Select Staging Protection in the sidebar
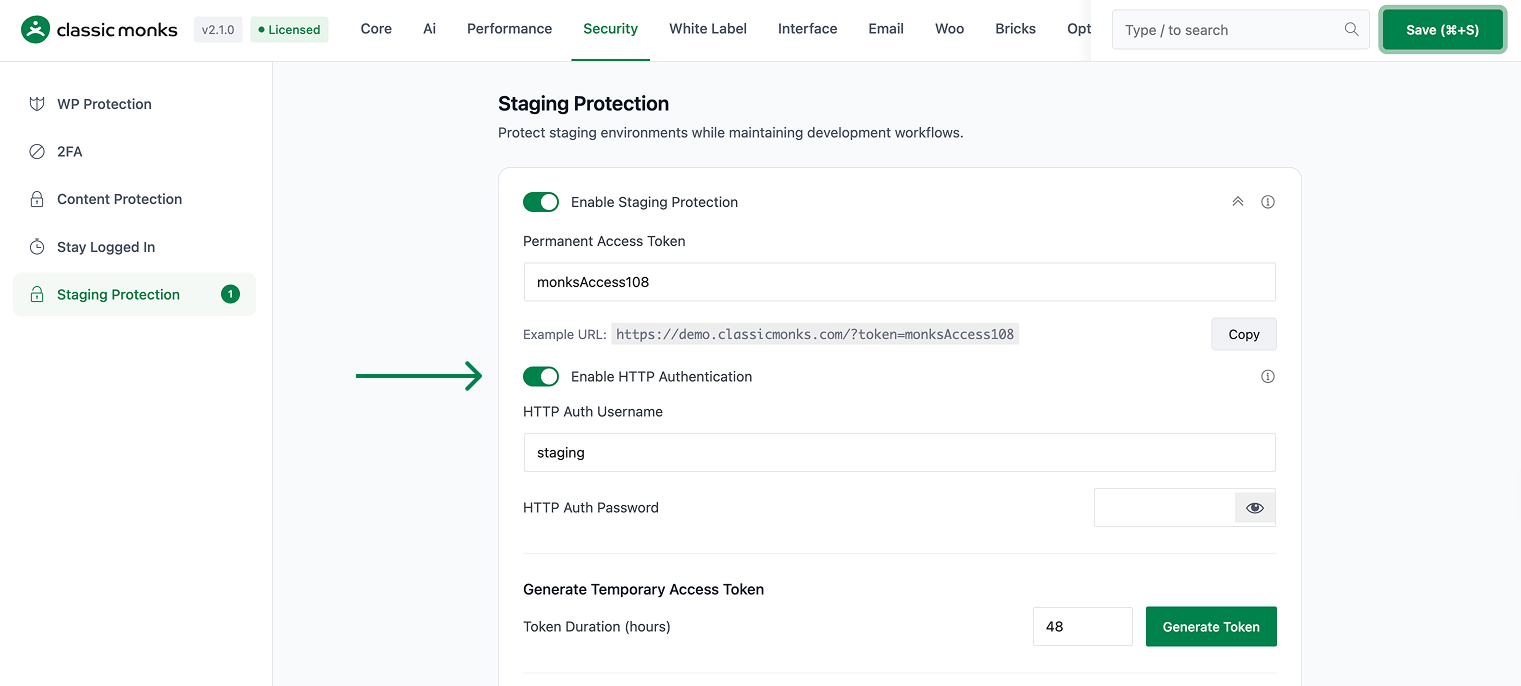This screenshot has height=686, width=1521. 134,295
